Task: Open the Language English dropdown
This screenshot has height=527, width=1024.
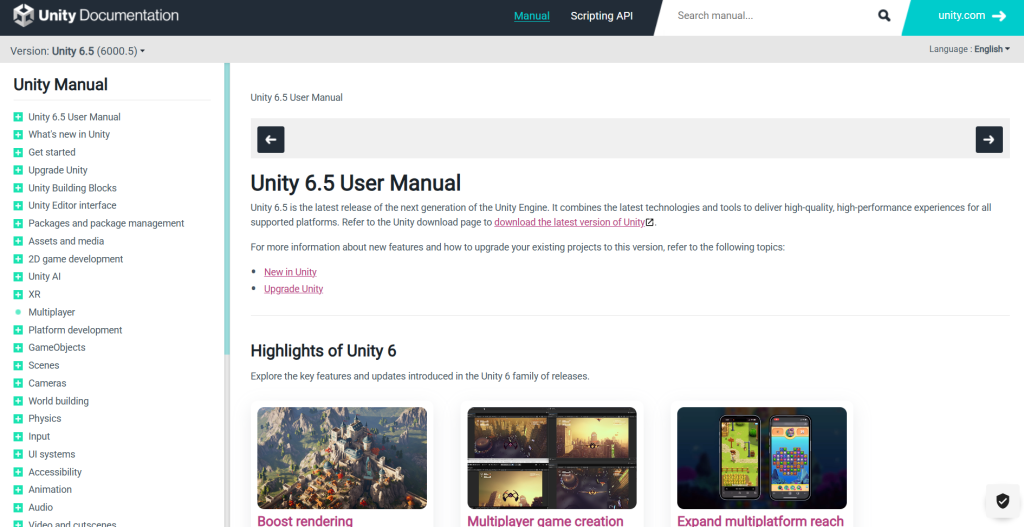Action: (969, 49)
